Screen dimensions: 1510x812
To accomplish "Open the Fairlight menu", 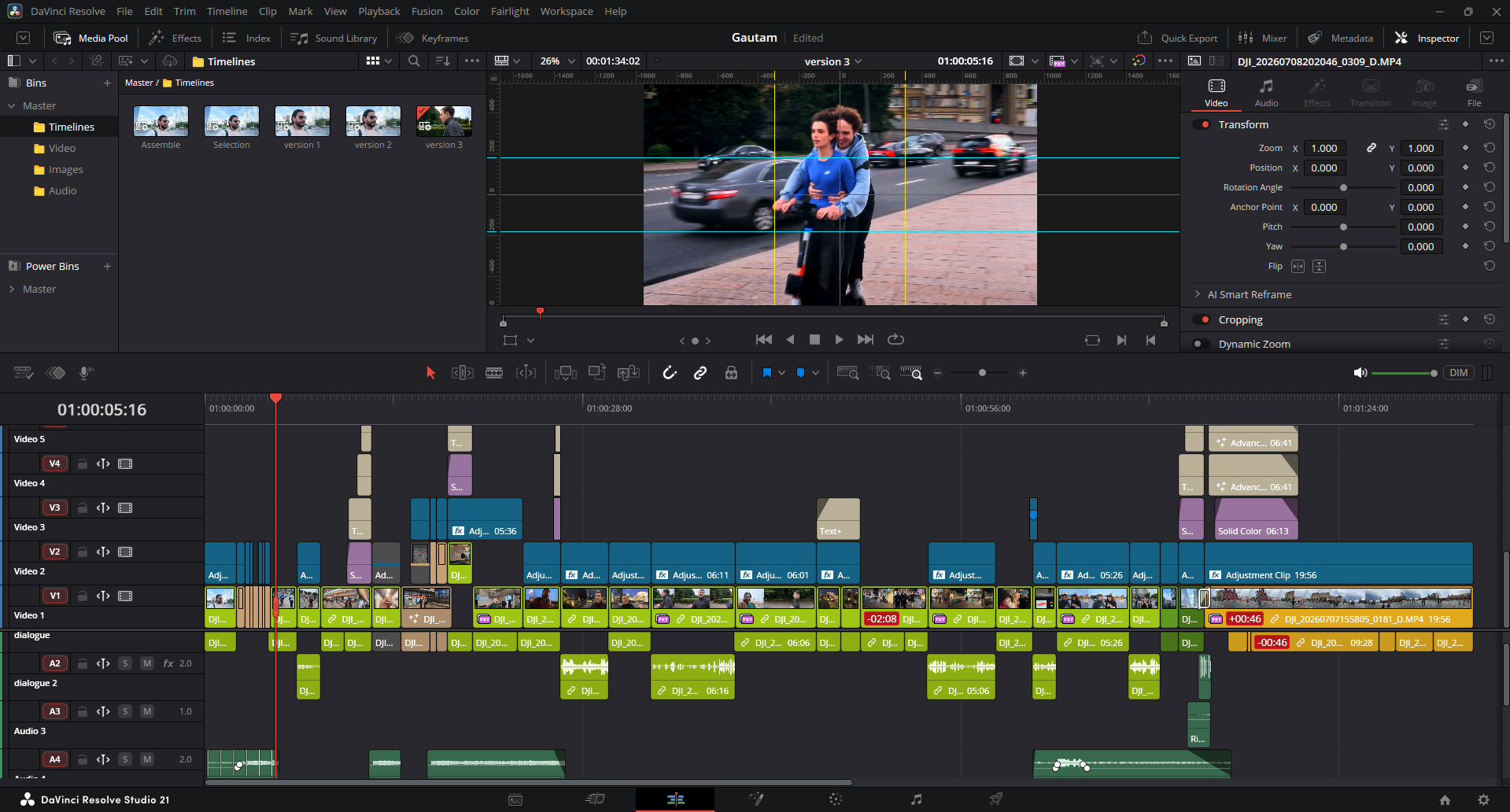I will coord(510,11).
